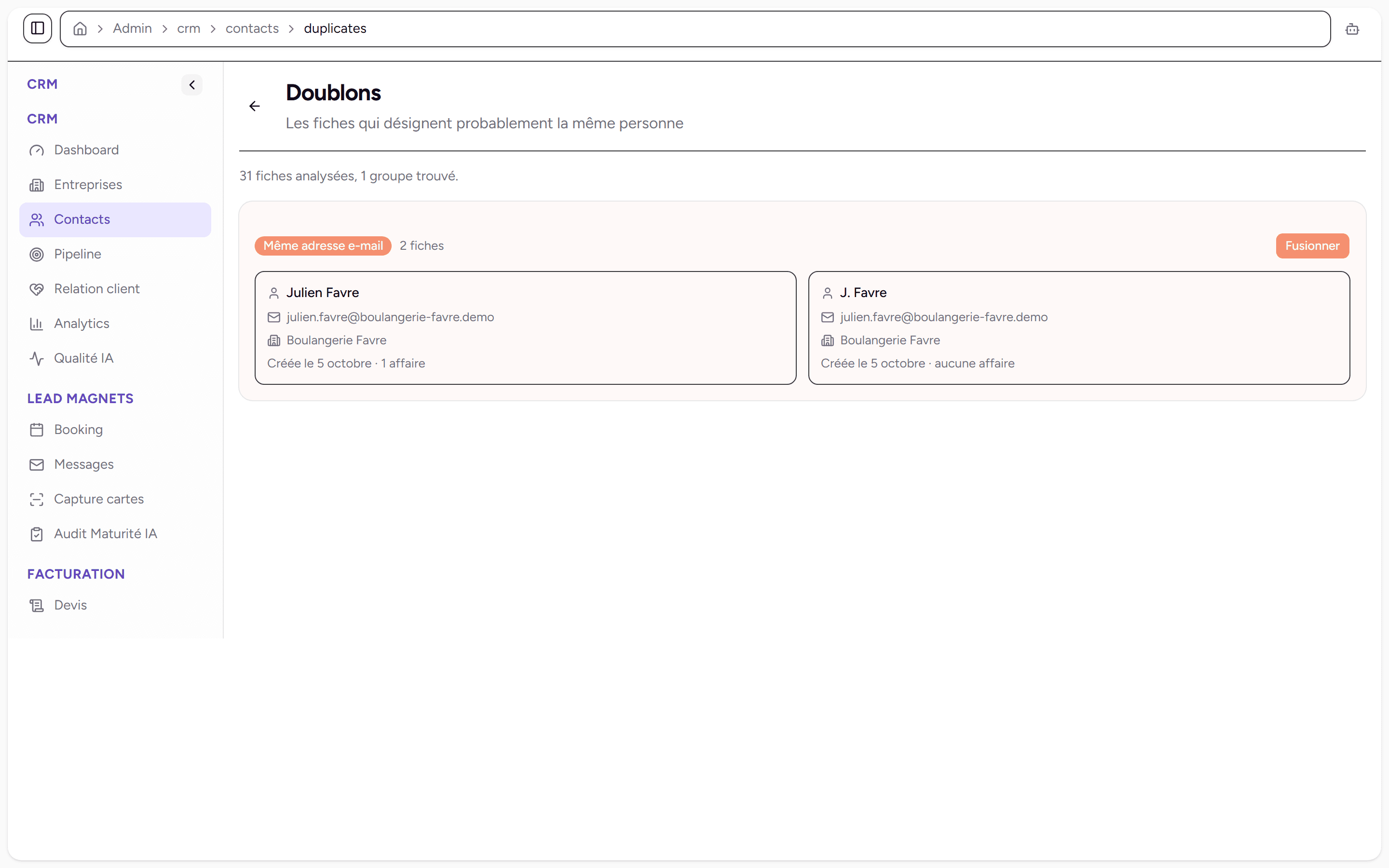Click the person icon beside J. Favre
Screen dimensions: 1389x868
point(827,293)
